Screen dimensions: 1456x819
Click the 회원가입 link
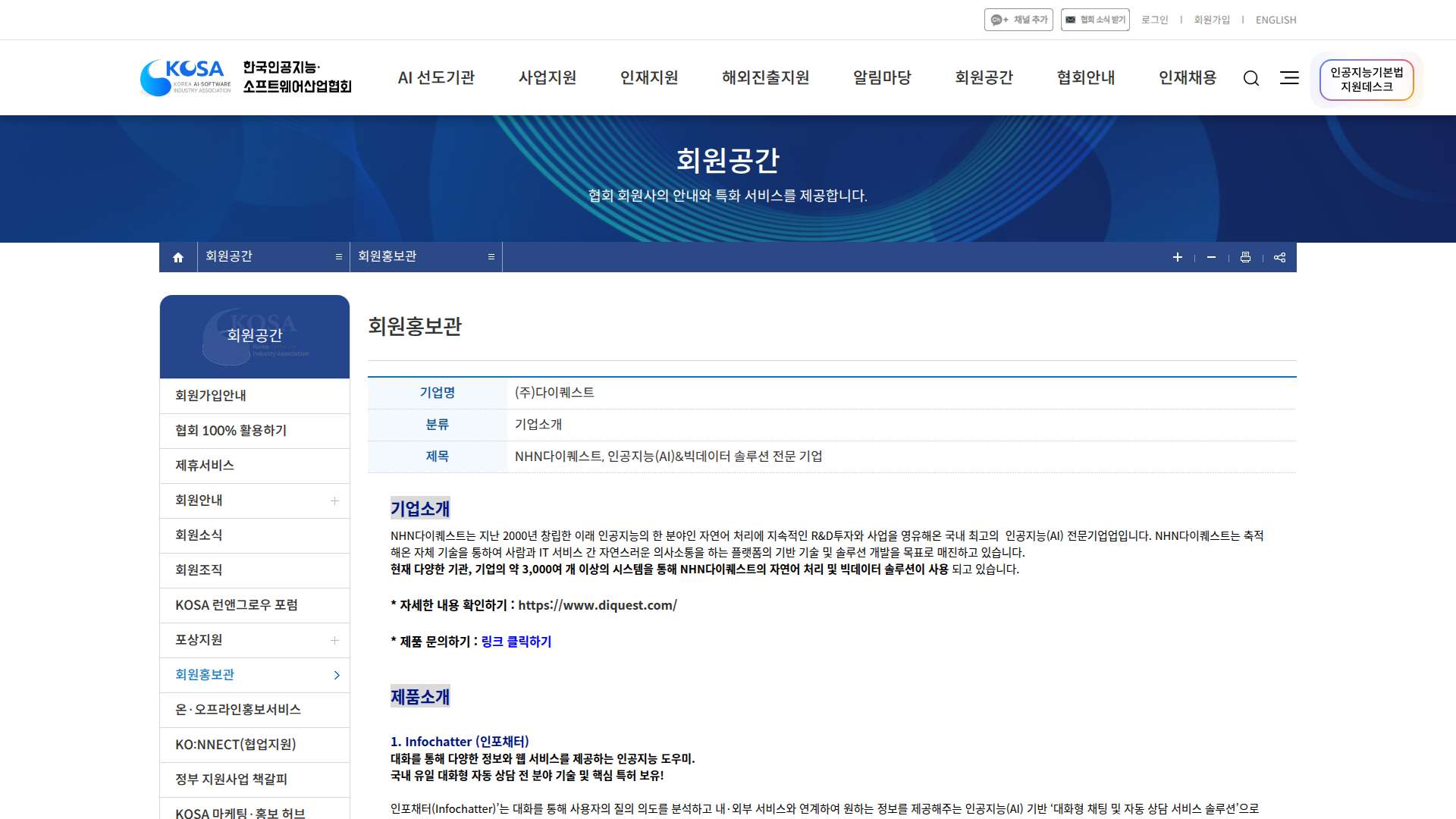tap(1212, 20)
